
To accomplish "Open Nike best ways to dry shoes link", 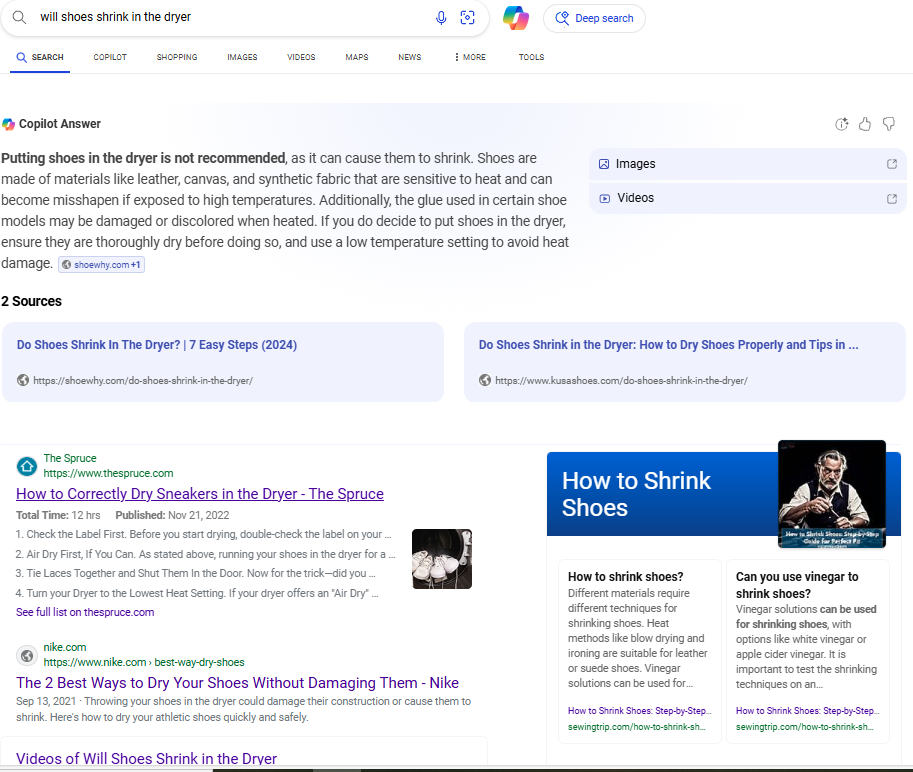I will point(237,683).
